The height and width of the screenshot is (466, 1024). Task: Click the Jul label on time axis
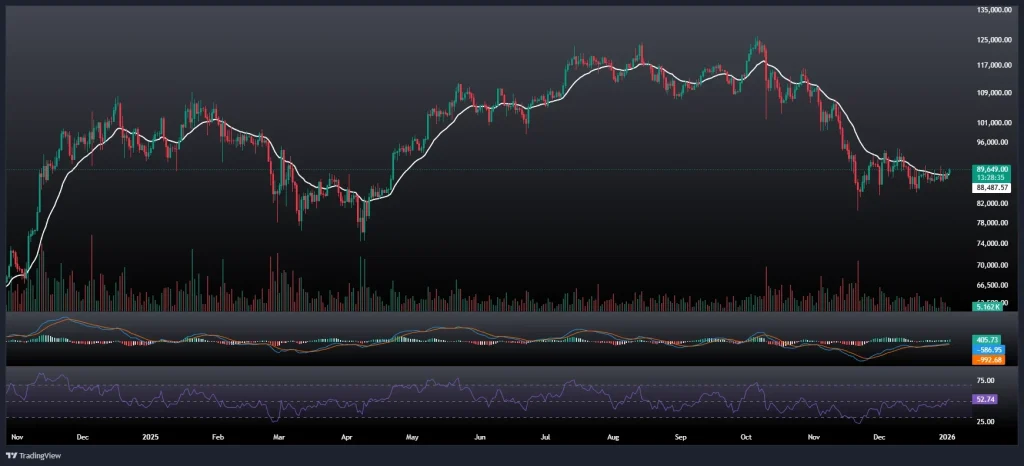coord(545,437)
